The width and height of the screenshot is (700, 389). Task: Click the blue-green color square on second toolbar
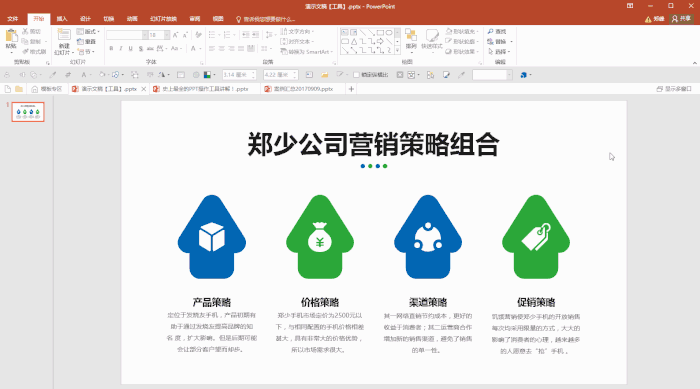pos(207,75)
